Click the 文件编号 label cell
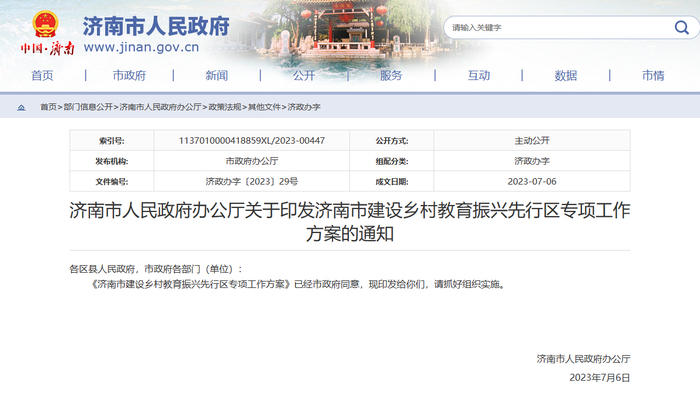 [112, 181]
